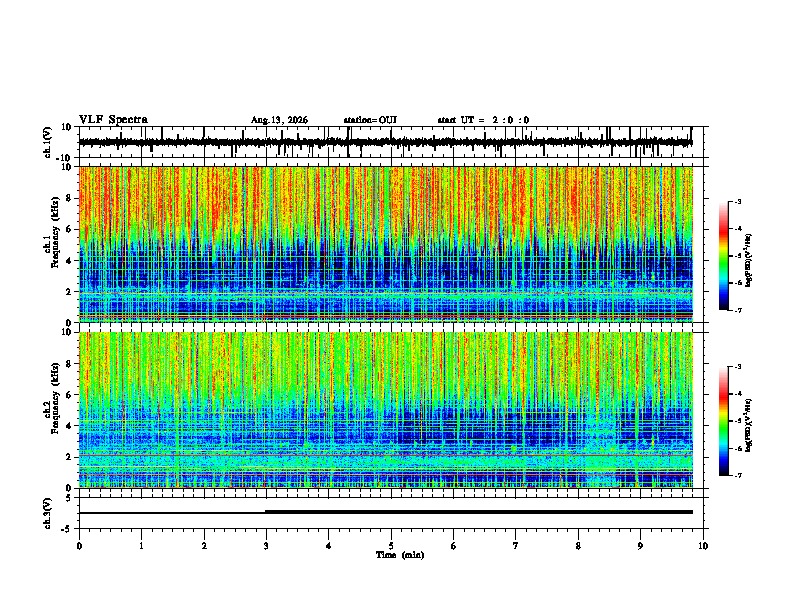Click time axis tick label "2"
This screenshot has height=612, width=792.
(204, 546)
